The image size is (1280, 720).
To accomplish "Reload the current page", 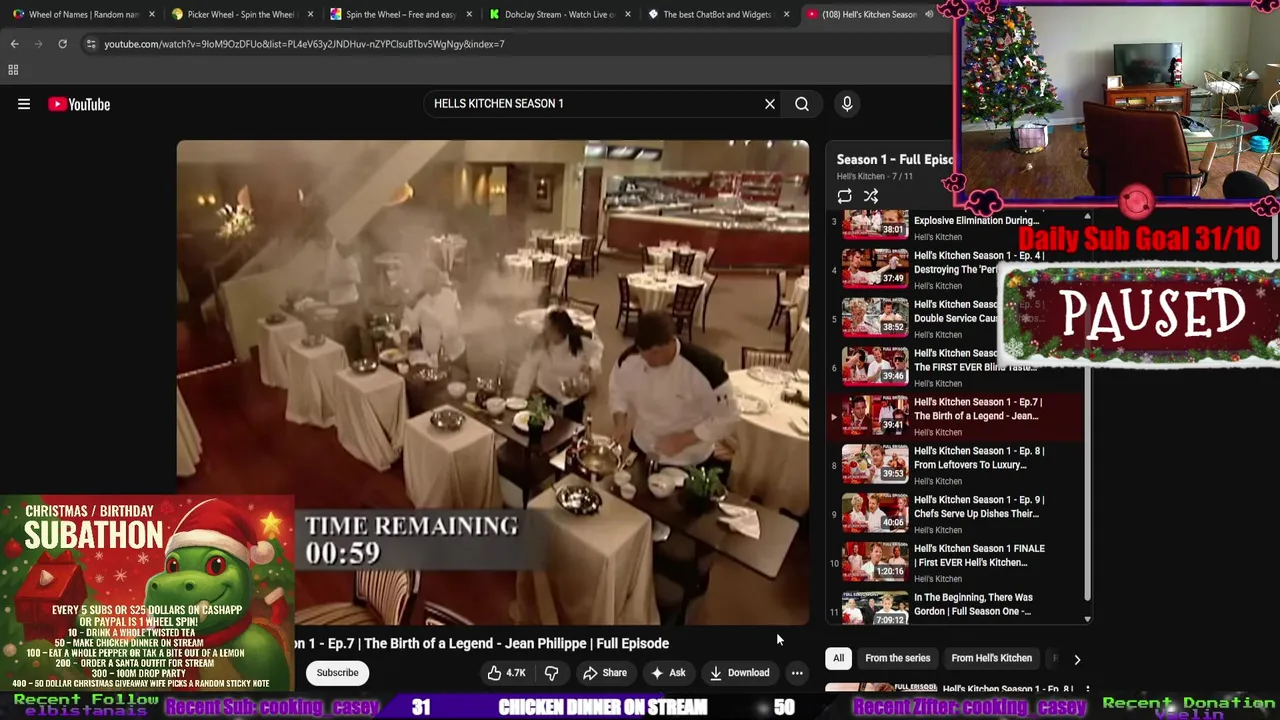I will click(62, 44).
